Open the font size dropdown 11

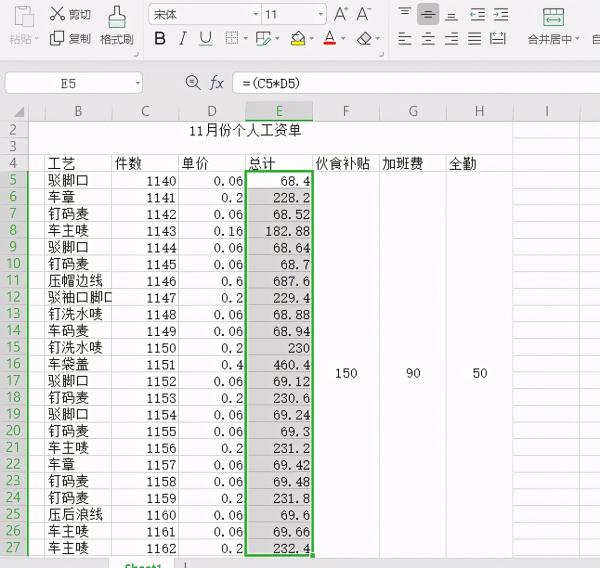tap(321, 15)
